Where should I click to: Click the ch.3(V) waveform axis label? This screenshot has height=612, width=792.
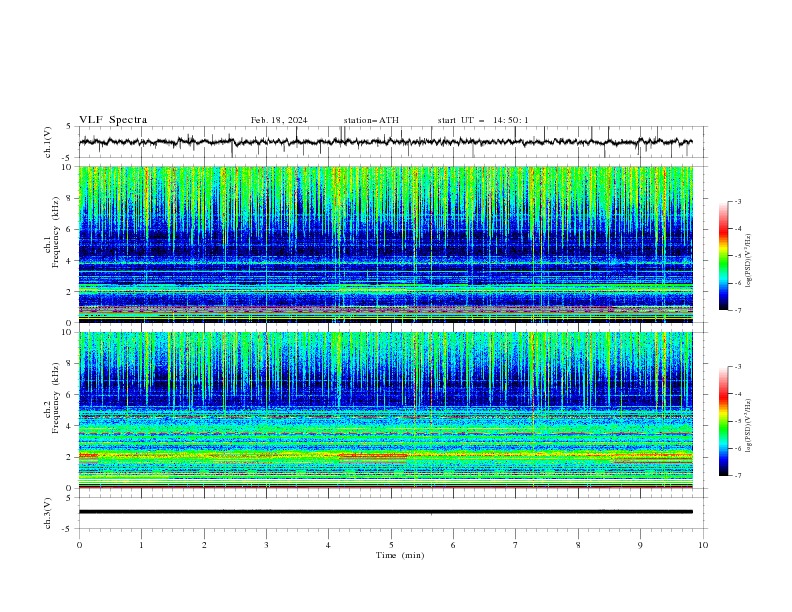tap(48, 513)
